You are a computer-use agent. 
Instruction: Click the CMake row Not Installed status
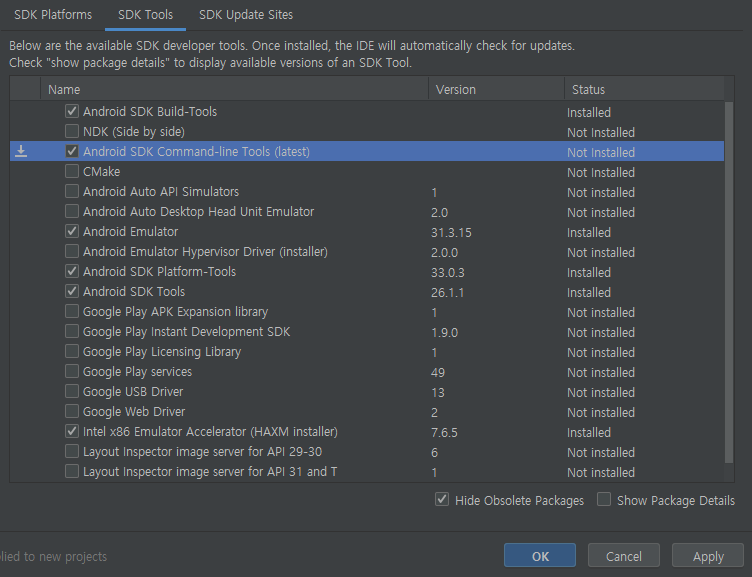[x=601, y=173]
